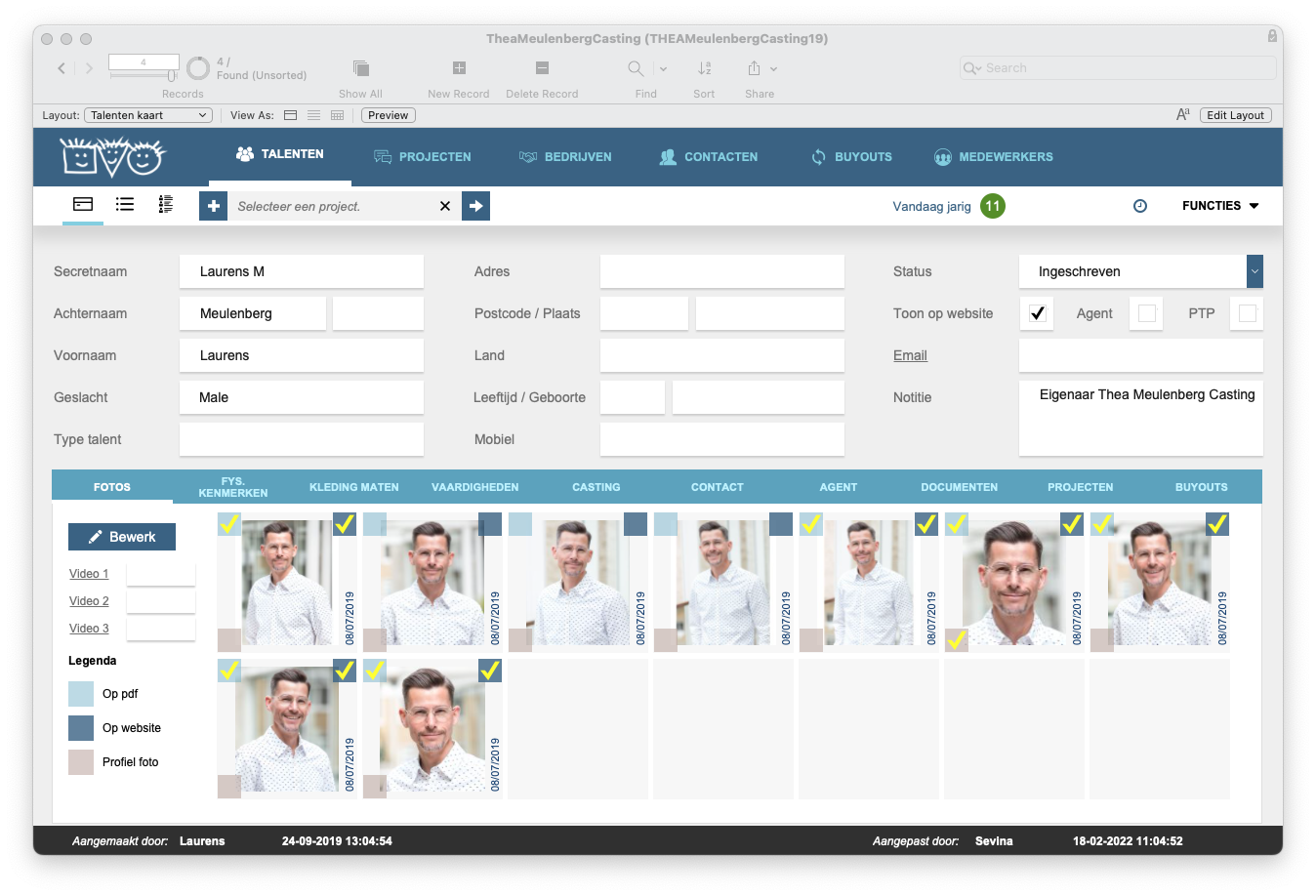Click the Email label link

(910, 355)
